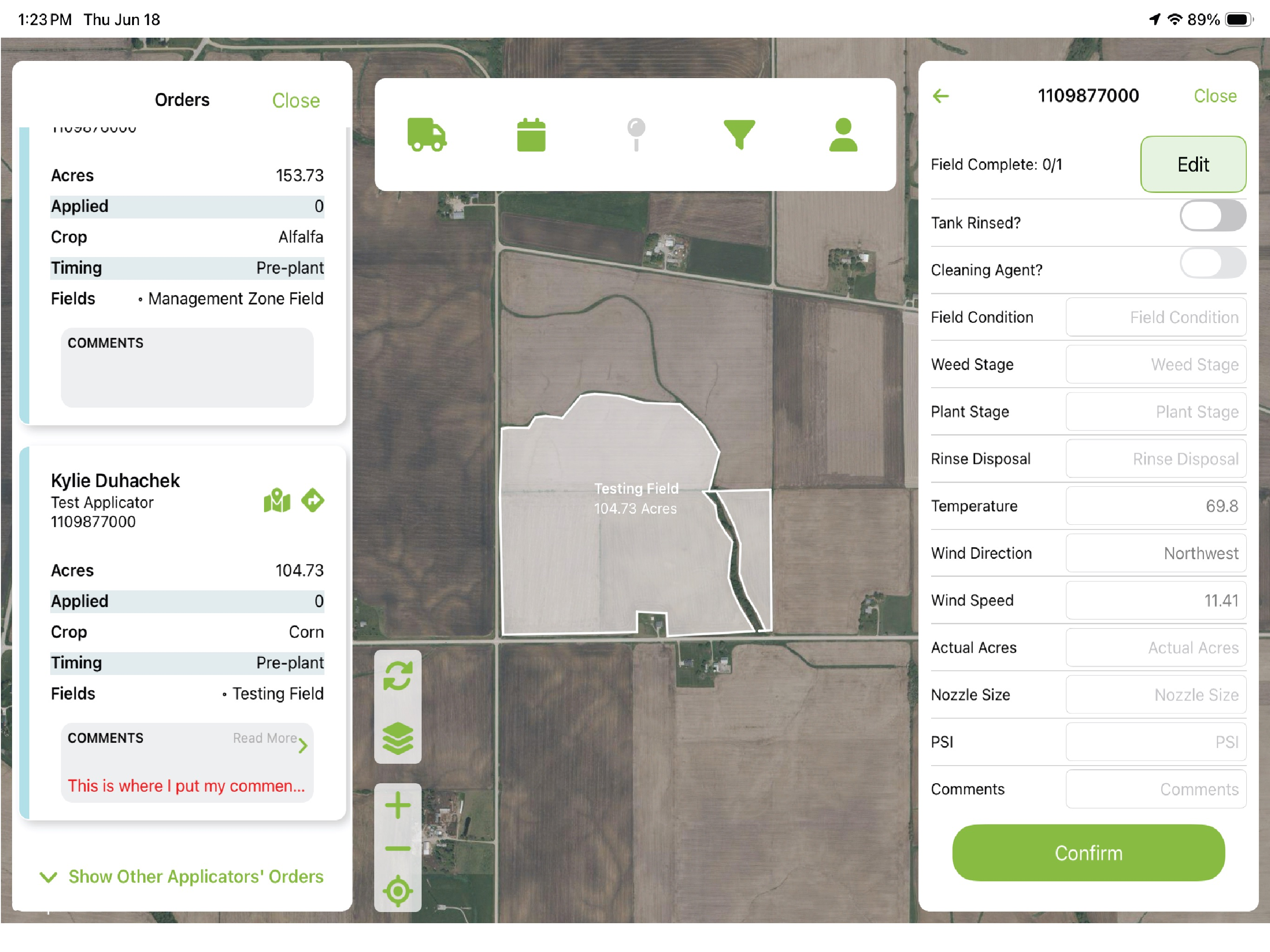Tap the red comment preview text
This screenshot has height=952, width=1270.
[x=186, y=786]
